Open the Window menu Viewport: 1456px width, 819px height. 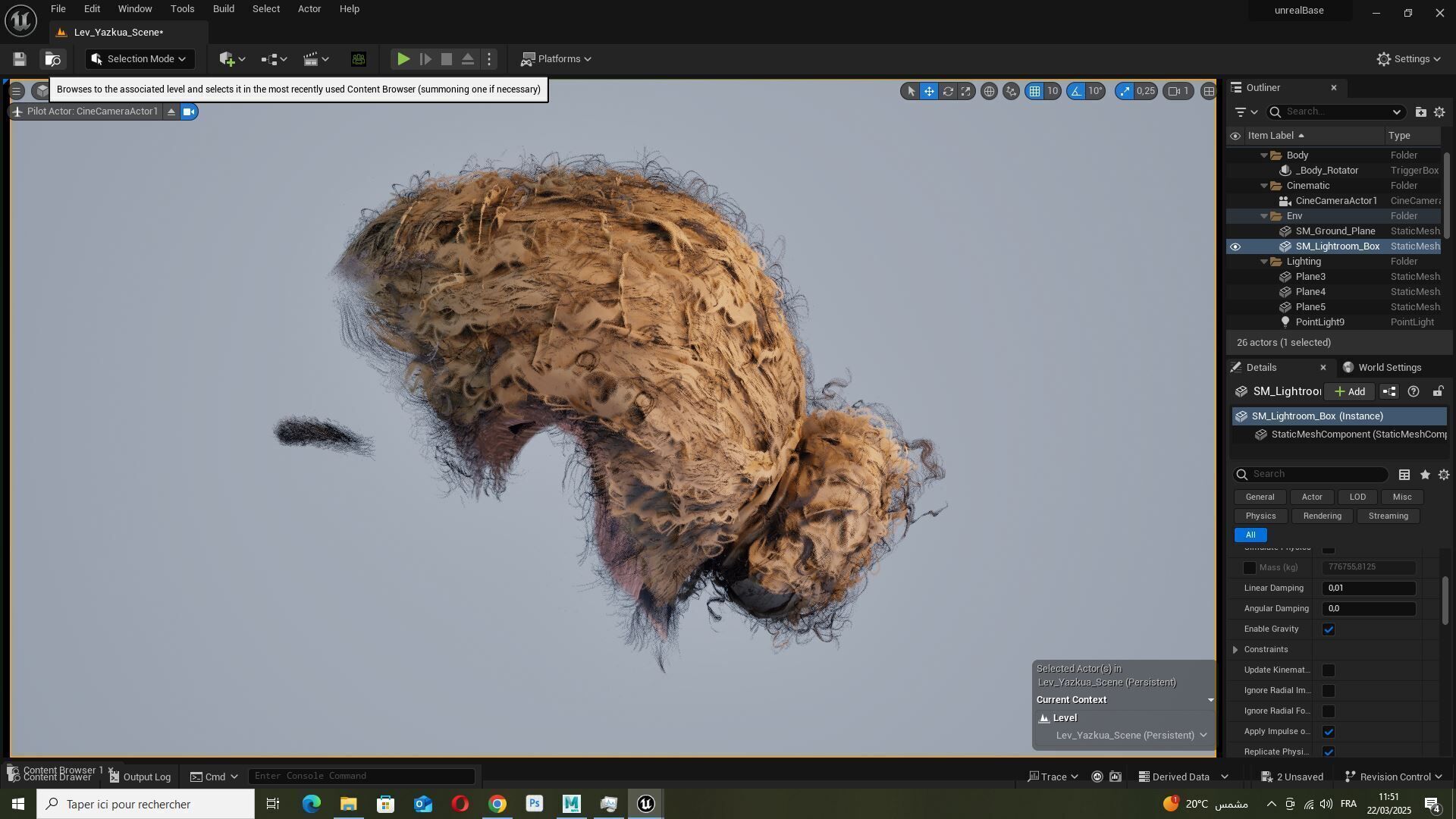(135, 9)
